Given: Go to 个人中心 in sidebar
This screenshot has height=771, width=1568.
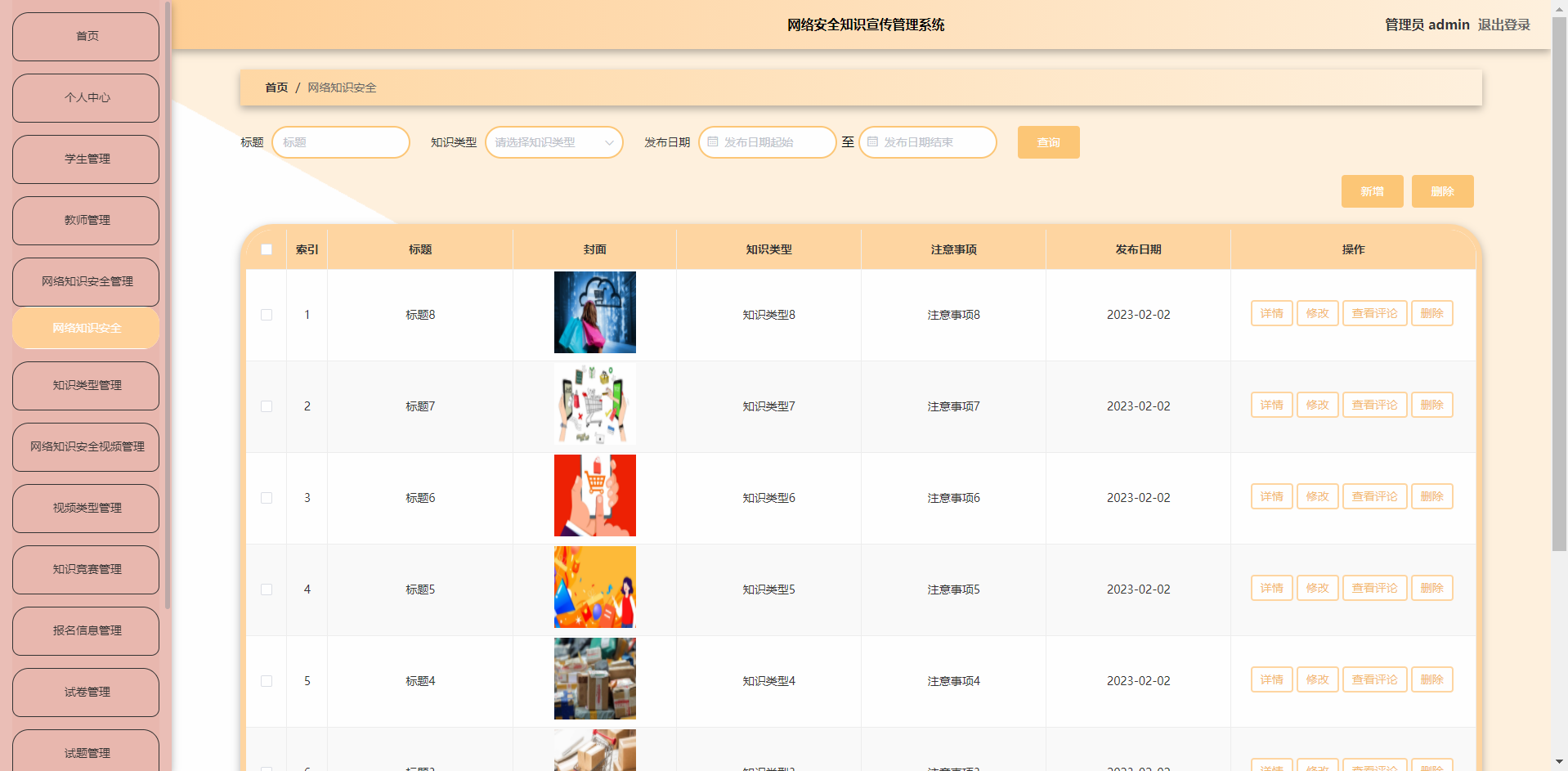Looking at the screenshot, I should pyautogui.click(x=86, y=98).
